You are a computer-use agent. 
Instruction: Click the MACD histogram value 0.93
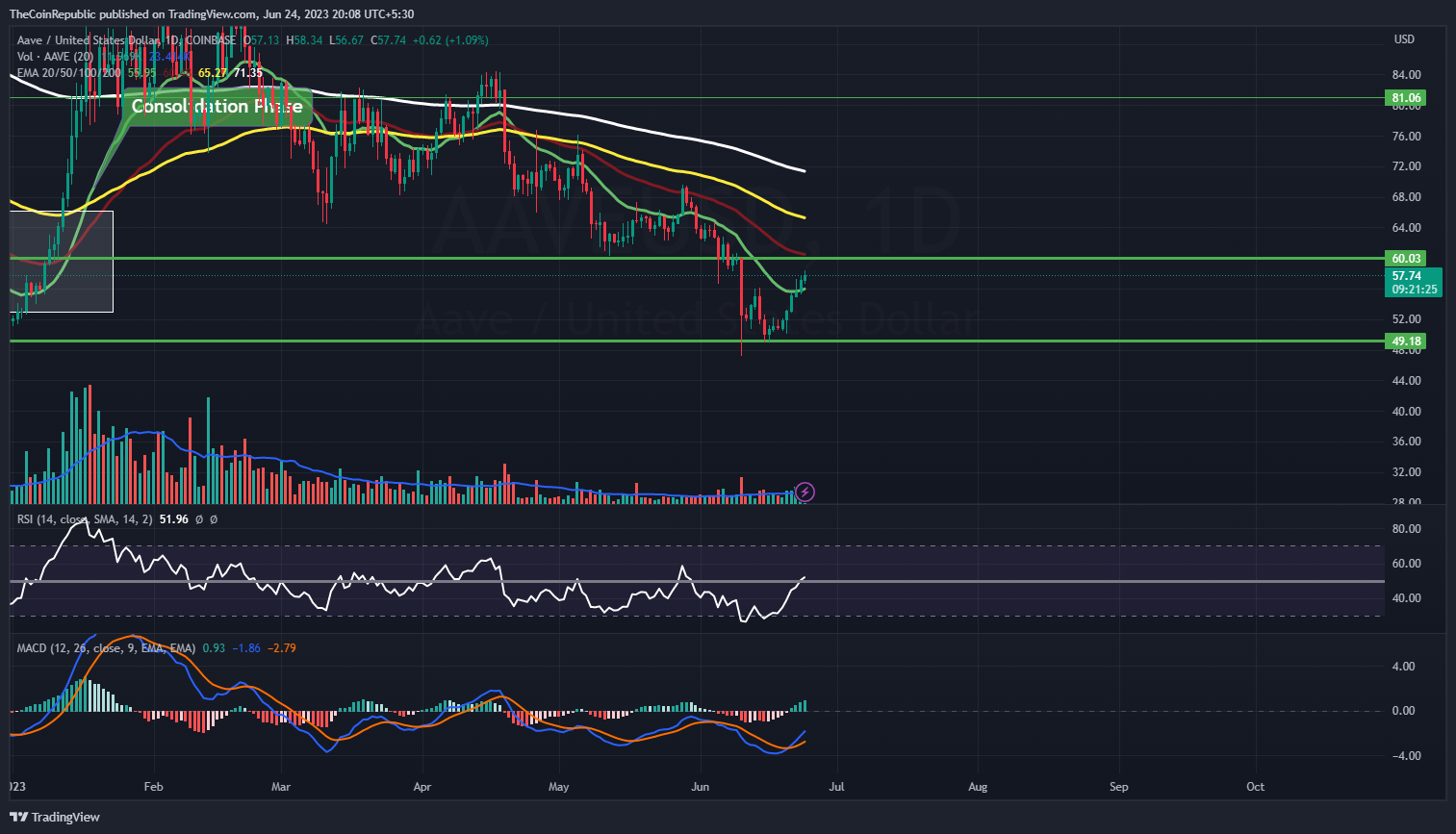click(214, 648)
